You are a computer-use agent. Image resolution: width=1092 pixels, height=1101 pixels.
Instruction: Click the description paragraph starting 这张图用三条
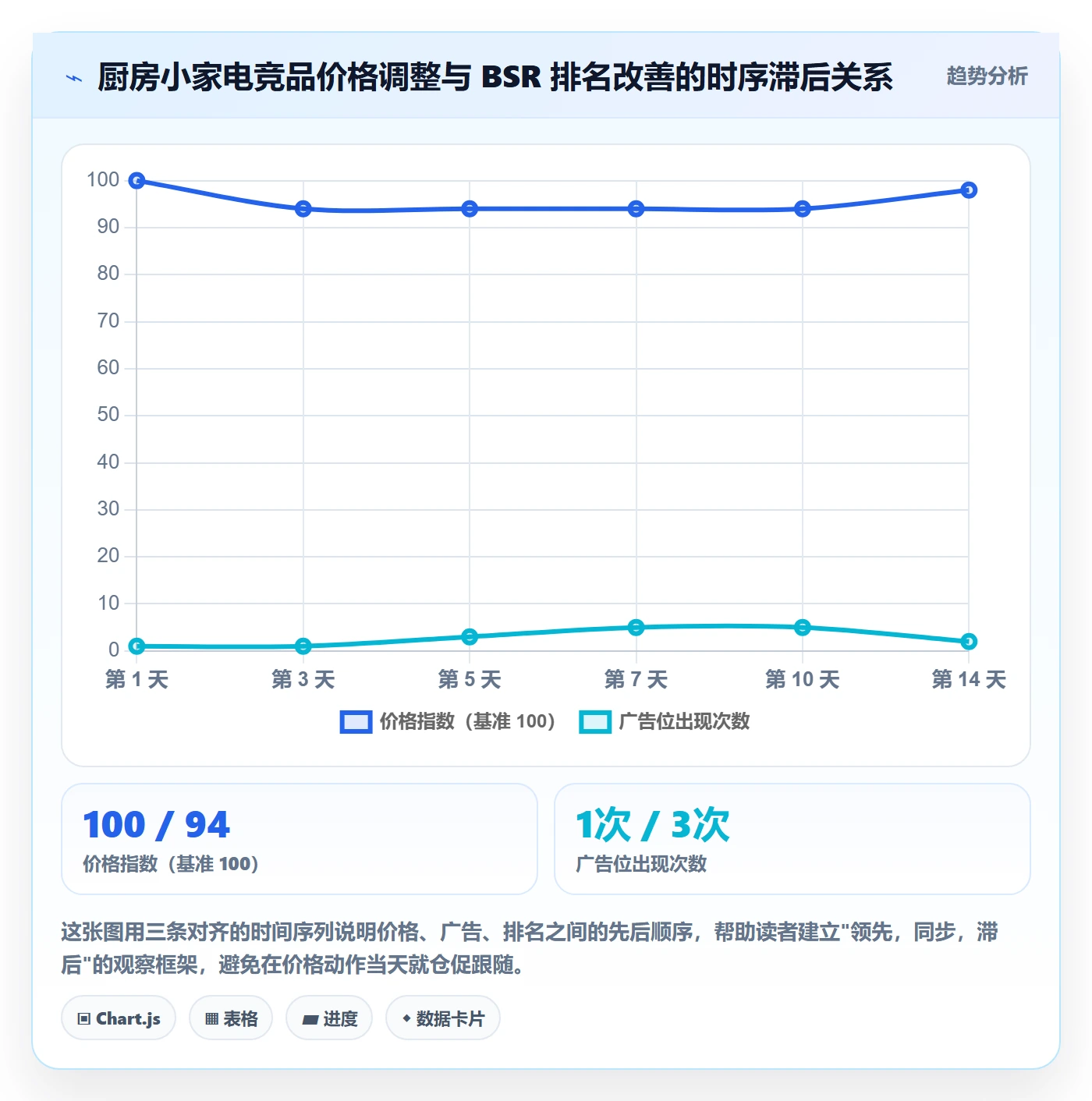530,948
